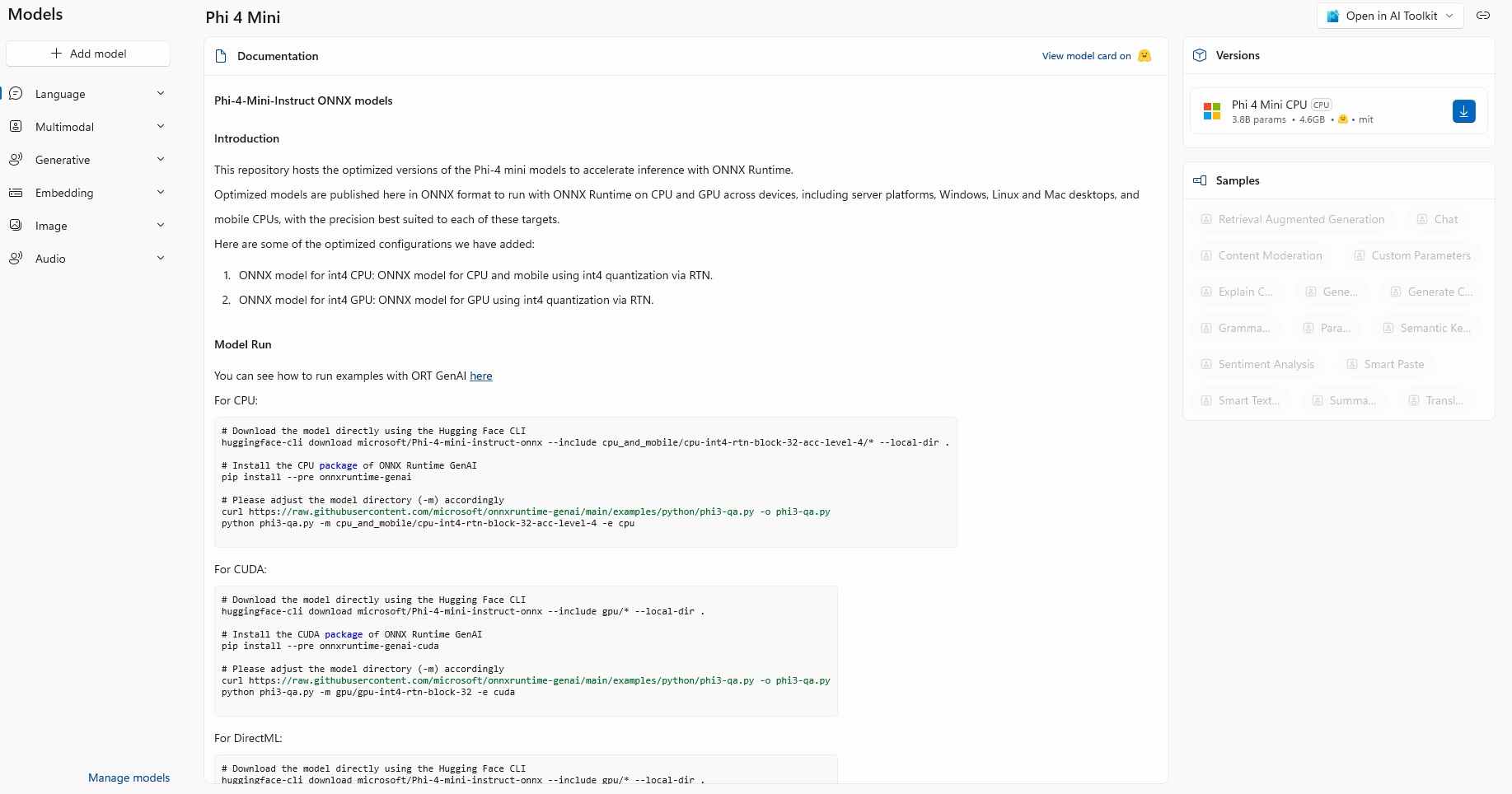
Task: Open the 'here' ORT GenAI examples link
Action: pyautogui.click(x=481, y=376)
